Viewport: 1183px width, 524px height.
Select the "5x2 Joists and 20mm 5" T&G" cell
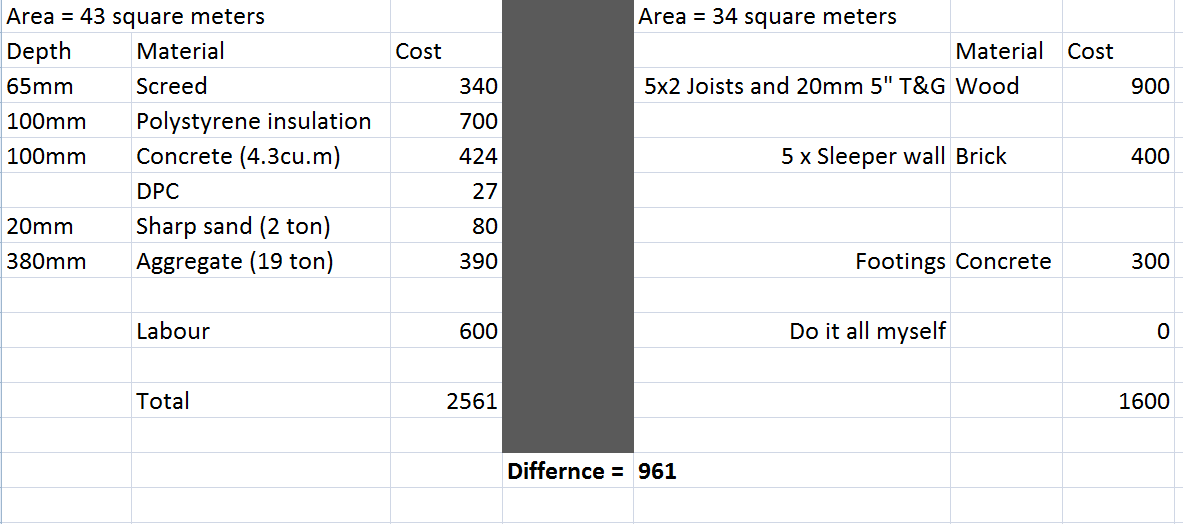pyautogui.click(x=795, y=87)
